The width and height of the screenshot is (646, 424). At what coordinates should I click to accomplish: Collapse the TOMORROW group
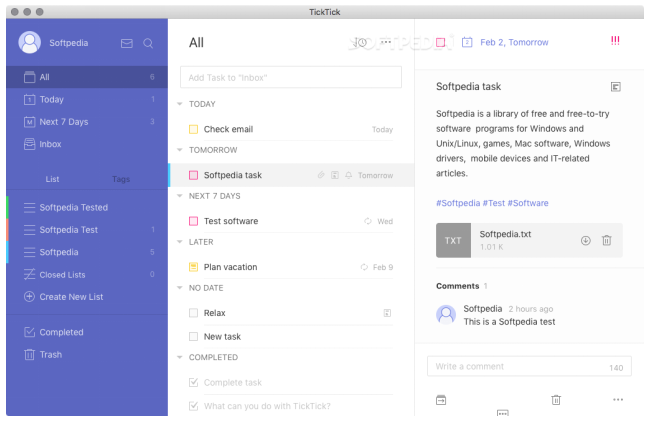pos(180,150)
